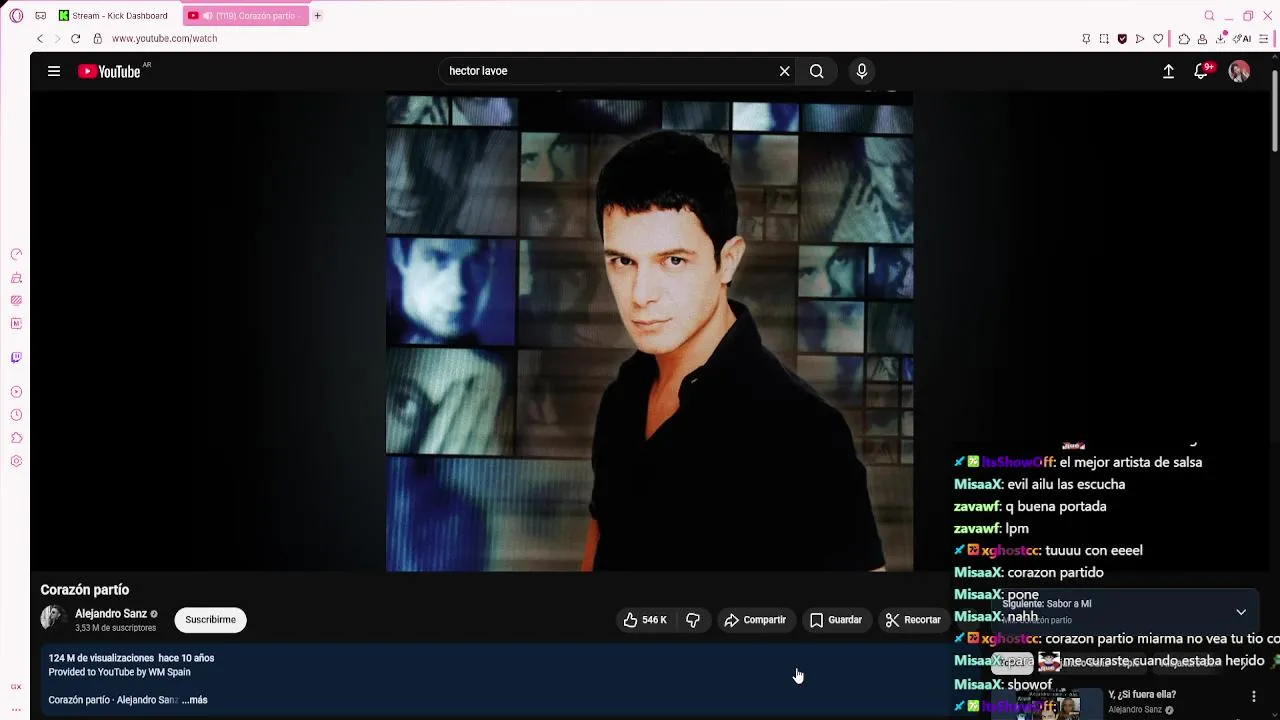Open the tab search magnifier icon
This screenshot has height=720, width=1280.
(x=1209, y=16)
